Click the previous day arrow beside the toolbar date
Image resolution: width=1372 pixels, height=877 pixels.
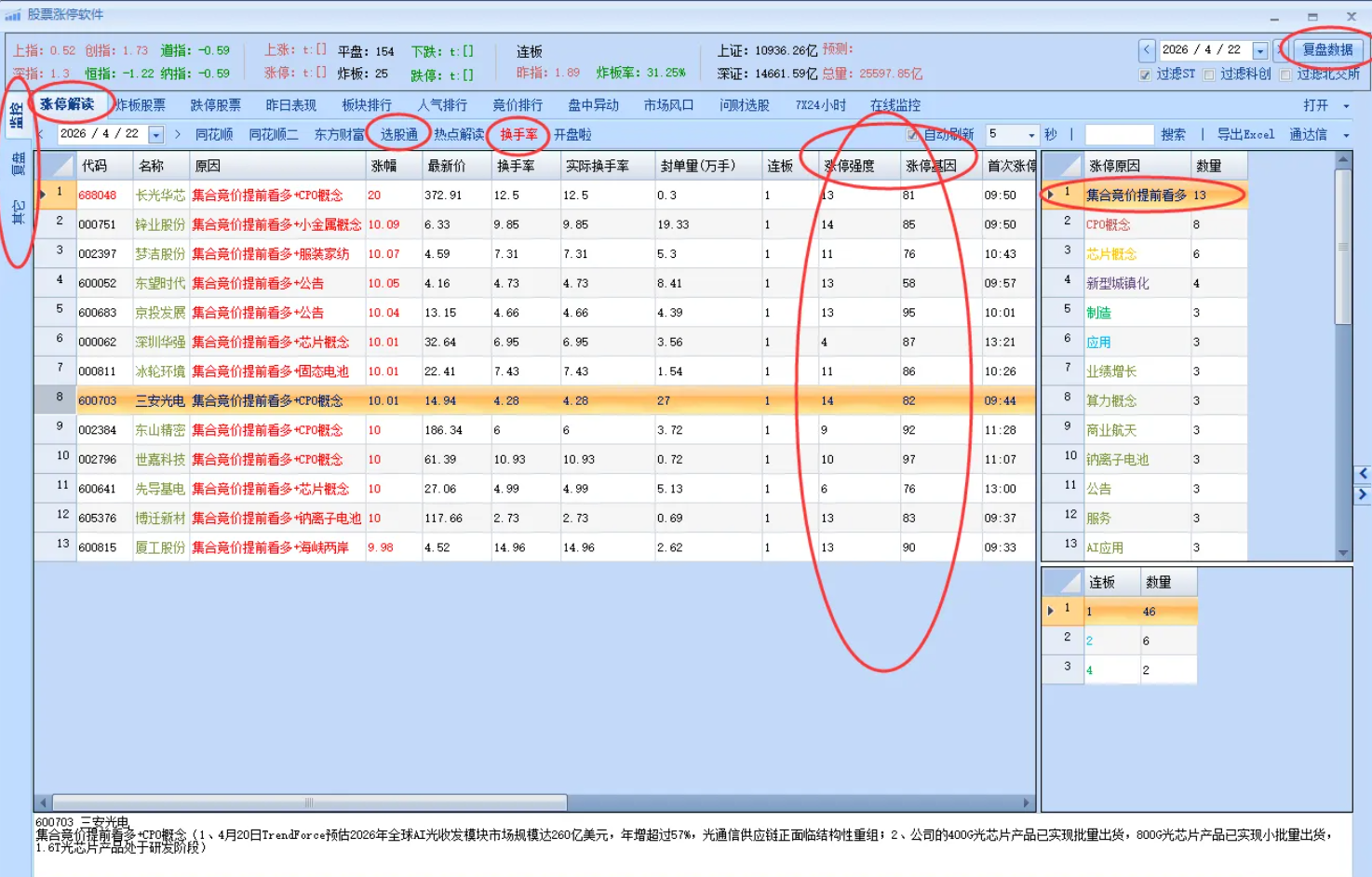point(40,134)
